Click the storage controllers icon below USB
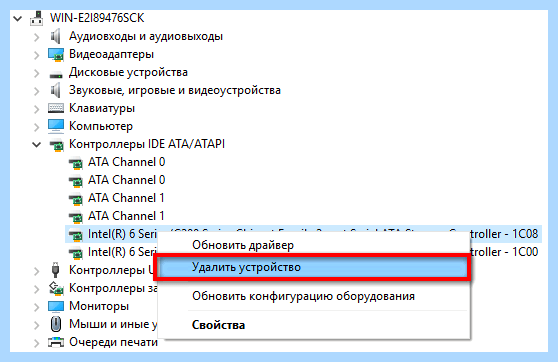Screen dimensions: 558x362 (x=56, y=288)
